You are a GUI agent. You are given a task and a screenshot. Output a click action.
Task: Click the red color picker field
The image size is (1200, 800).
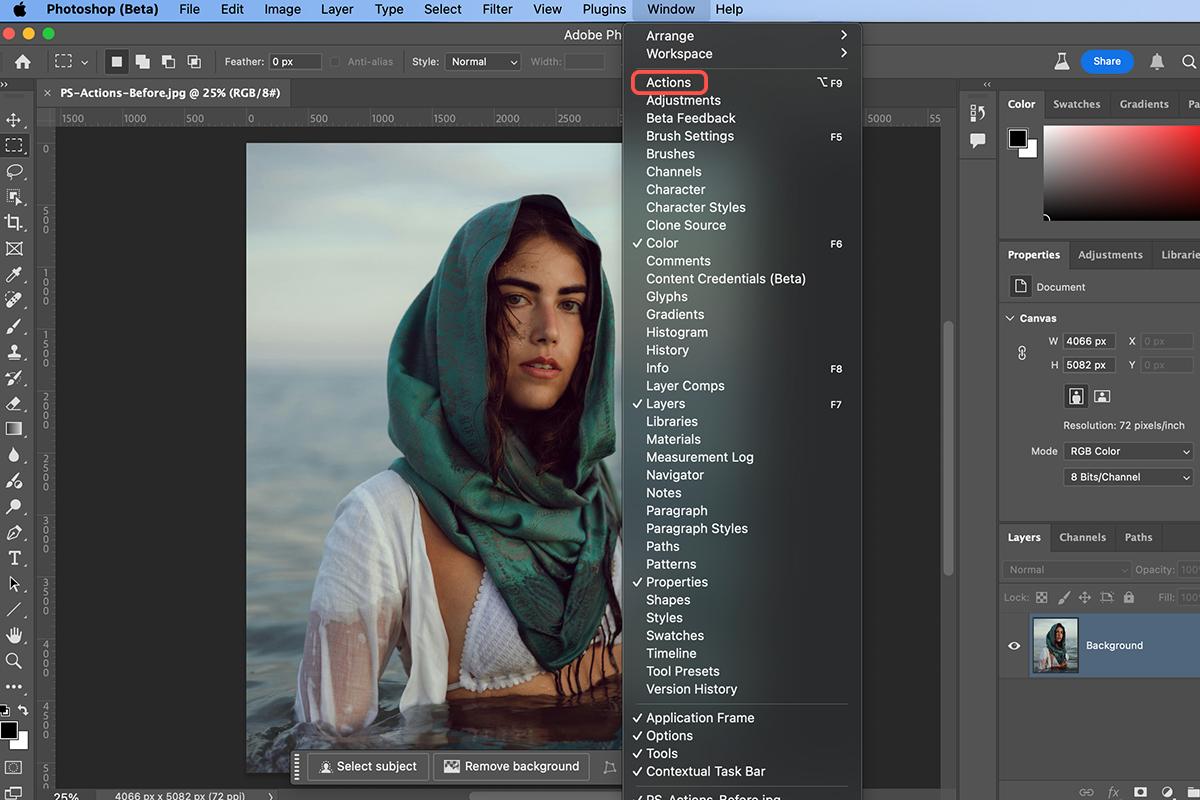(x=1120, y=170)
